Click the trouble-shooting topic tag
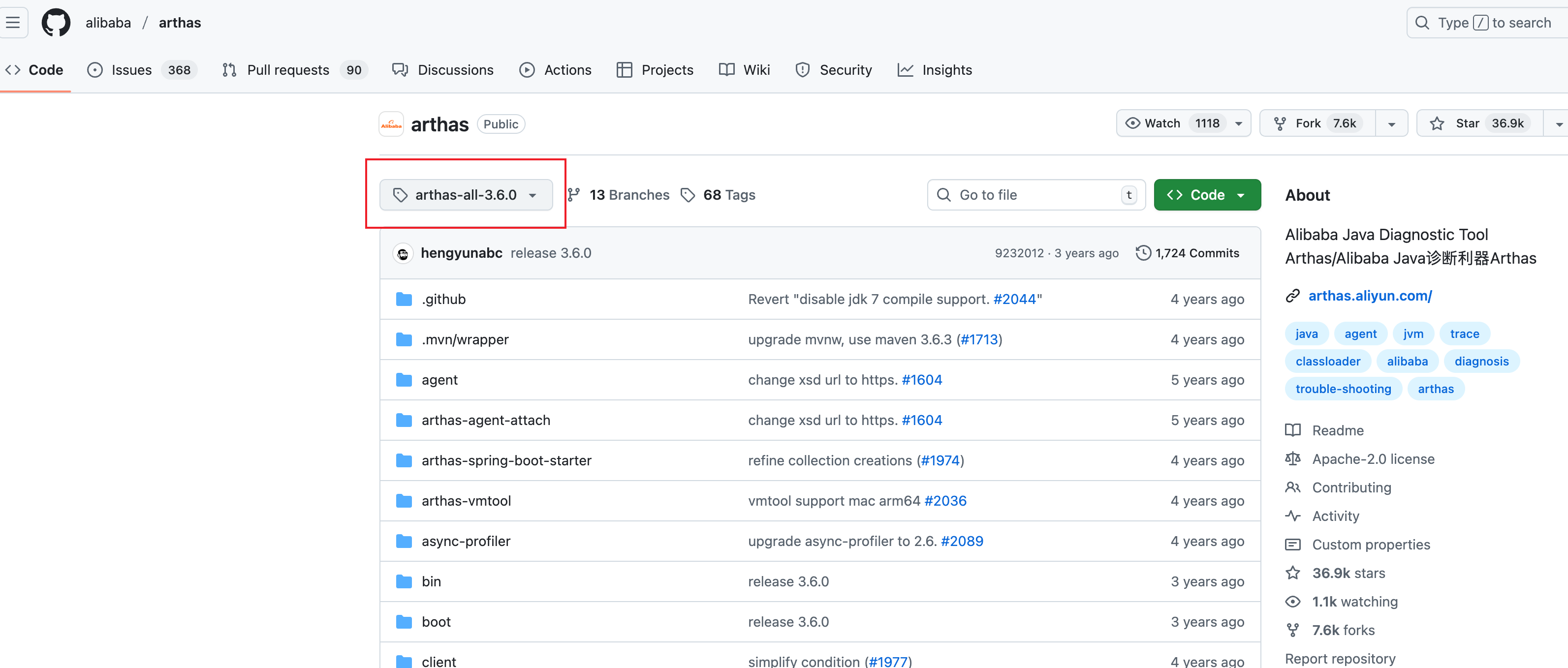Viewport: 1568px width, 668px height. (1343, 389)
